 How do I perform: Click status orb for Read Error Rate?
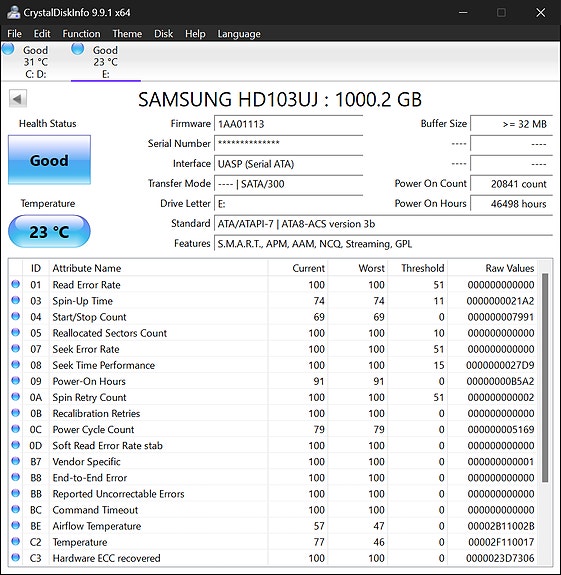(x=15, y=284)
